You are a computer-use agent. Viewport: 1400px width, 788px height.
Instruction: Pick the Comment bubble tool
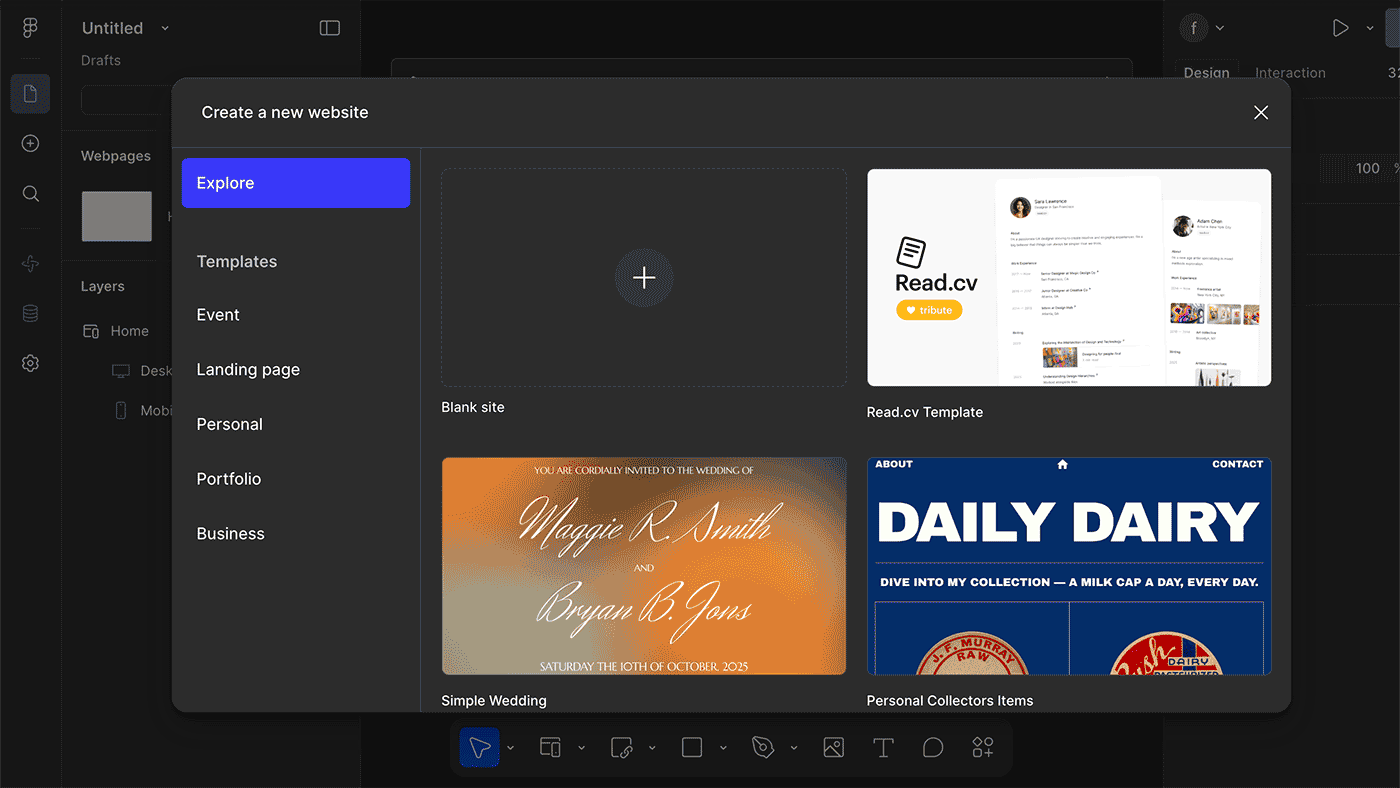coord(933,748)
